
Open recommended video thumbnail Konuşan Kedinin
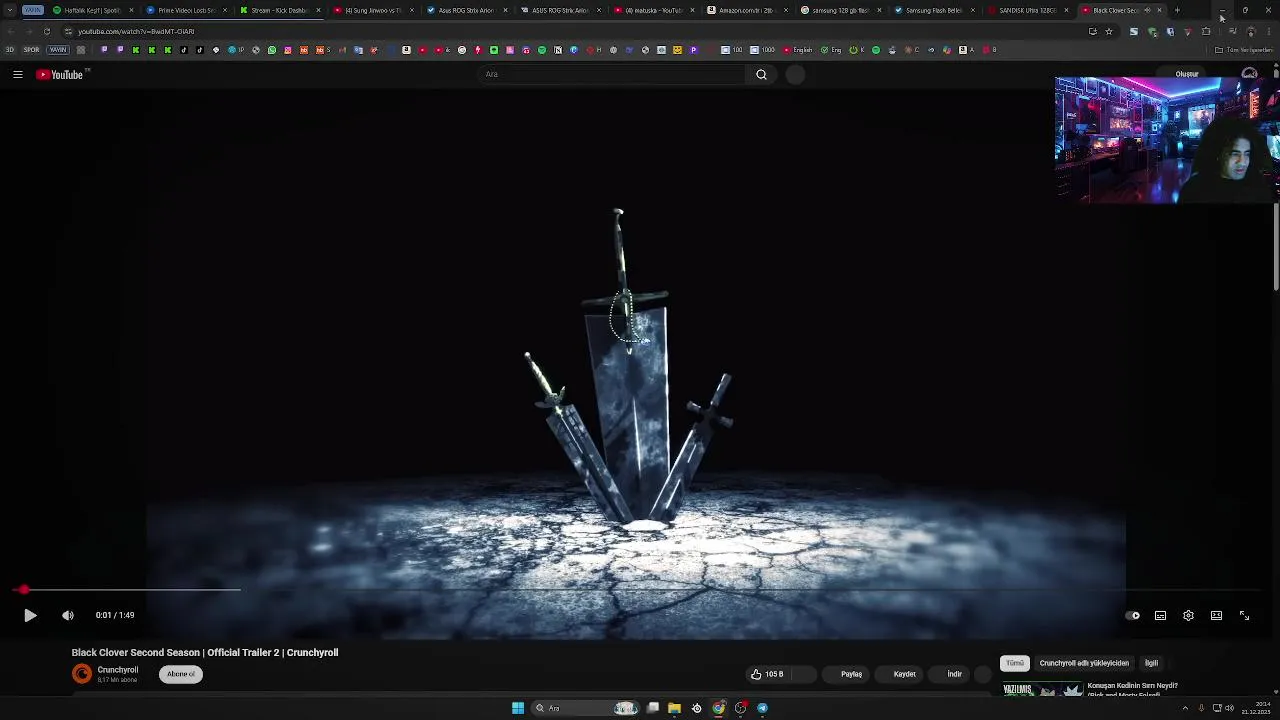pyautogui.click(x=1043, y=690)
